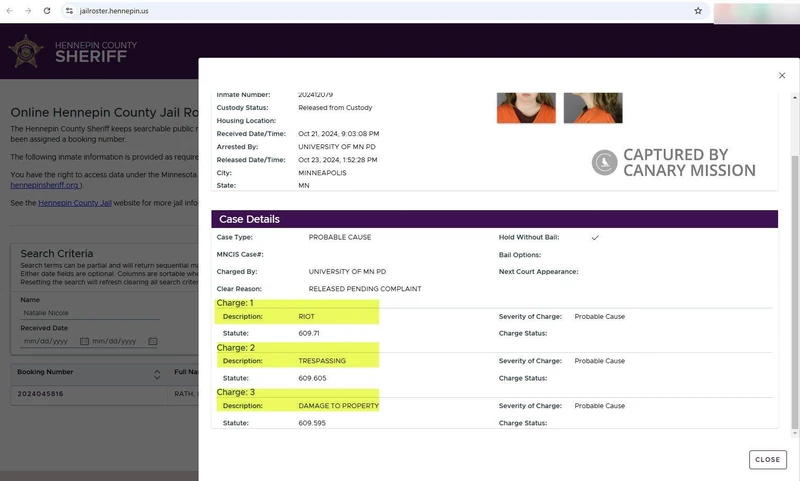
Task: Open the Hennepin County Jail link
Action: click(75, 203)
